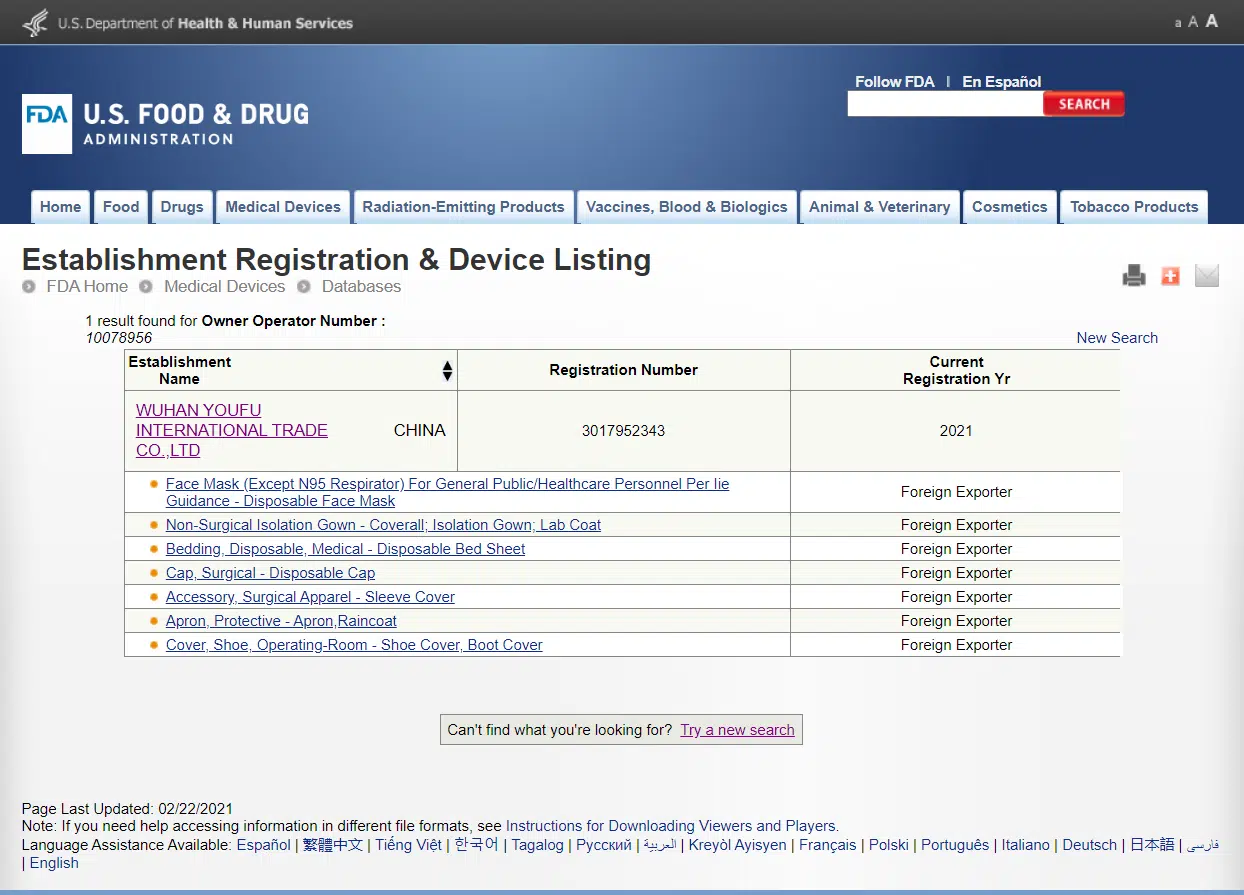
Task: Open Non-Surgical Isolation Gown listing
Action: click(x=383, y=525)
